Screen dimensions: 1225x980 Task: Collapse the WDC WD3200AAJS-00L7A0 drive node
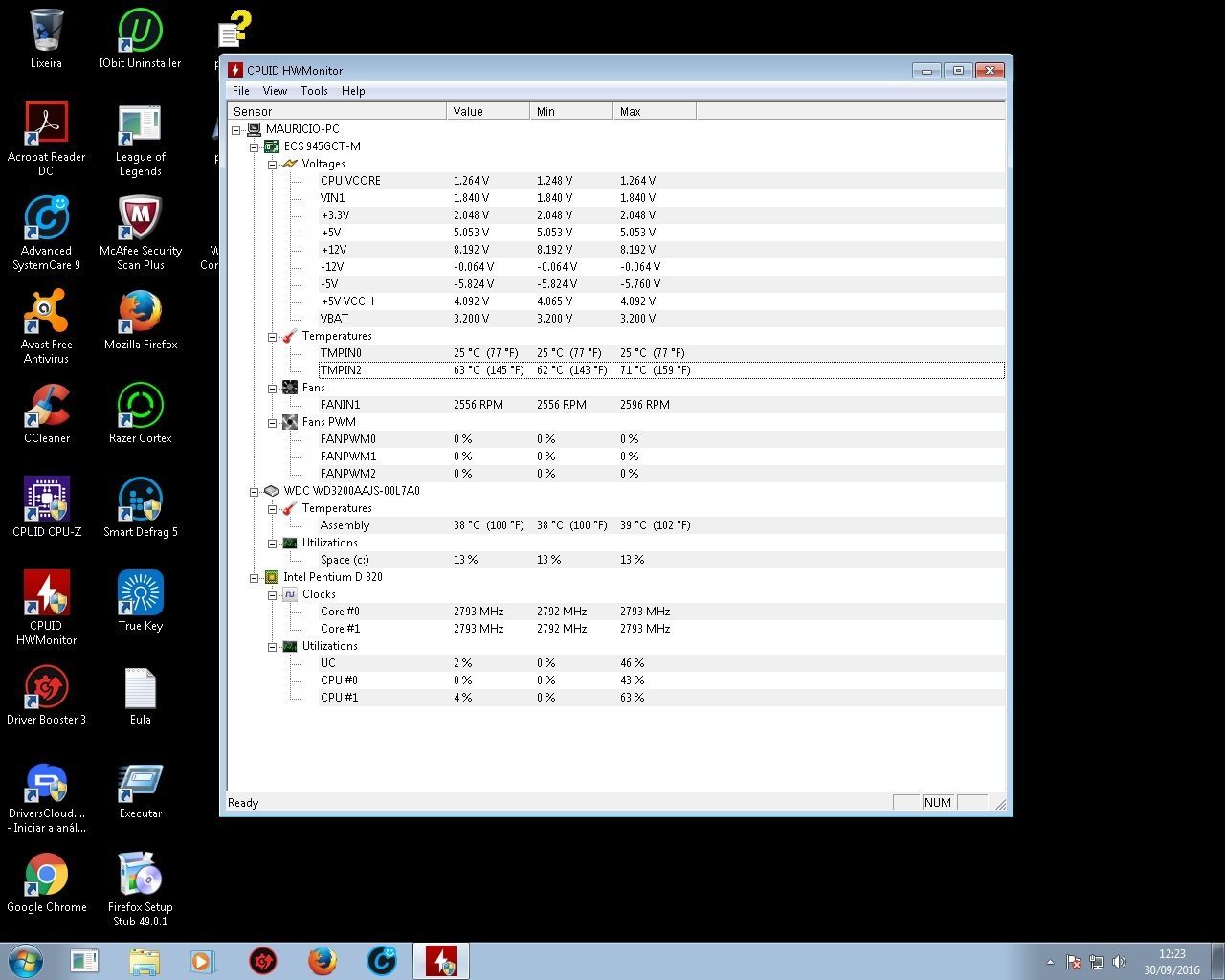(255, 491)
